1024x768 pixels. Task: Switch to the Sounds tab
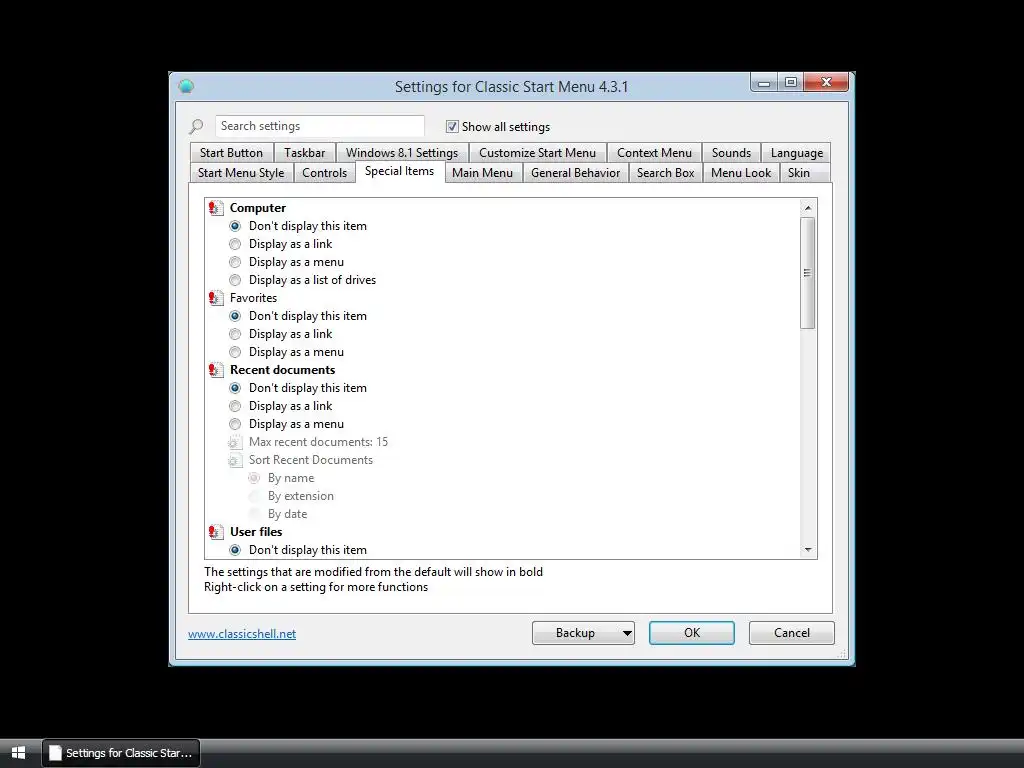(x=731, y=153)
